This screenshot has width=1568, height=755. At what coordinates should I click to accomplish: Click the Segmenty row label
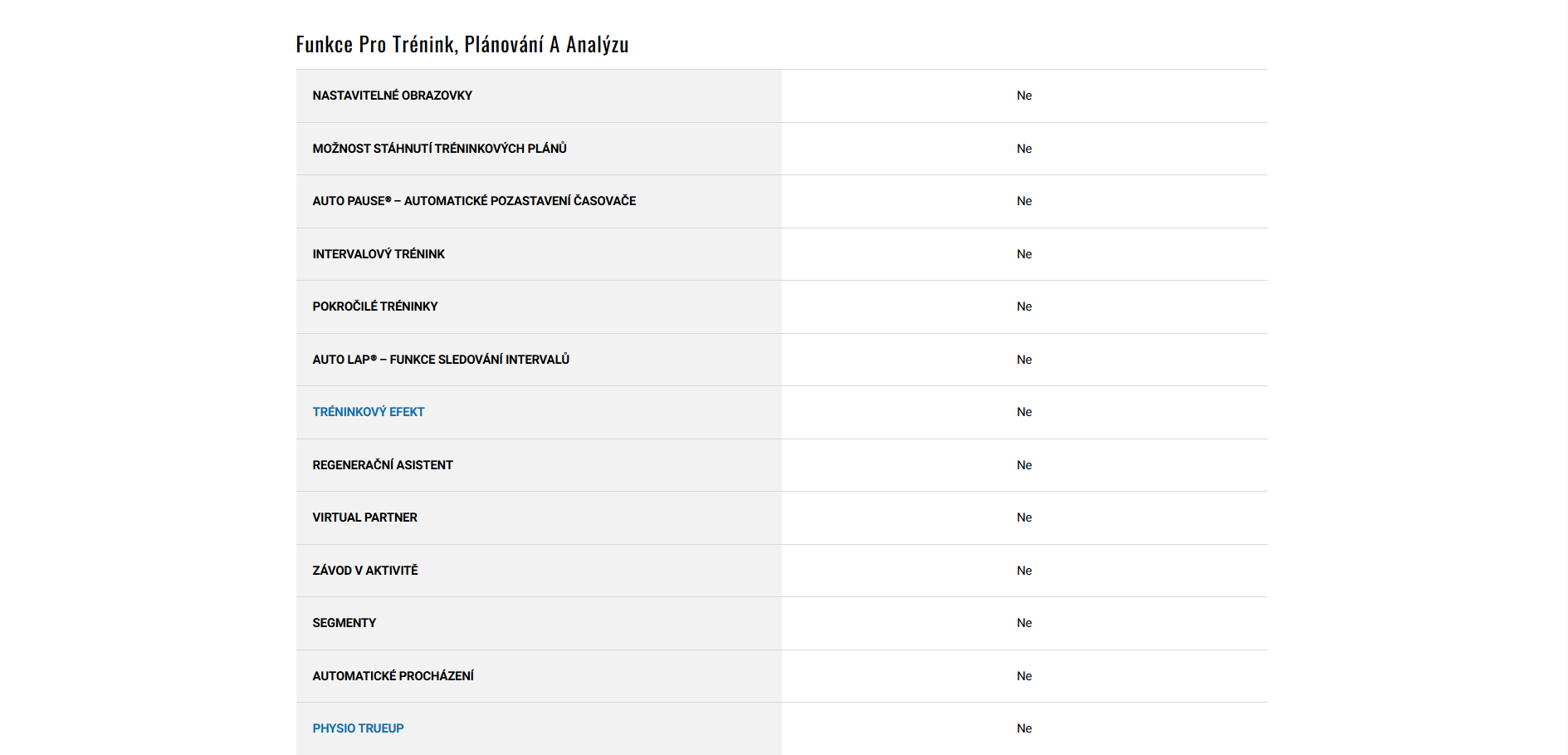click(x=344, y=623)
